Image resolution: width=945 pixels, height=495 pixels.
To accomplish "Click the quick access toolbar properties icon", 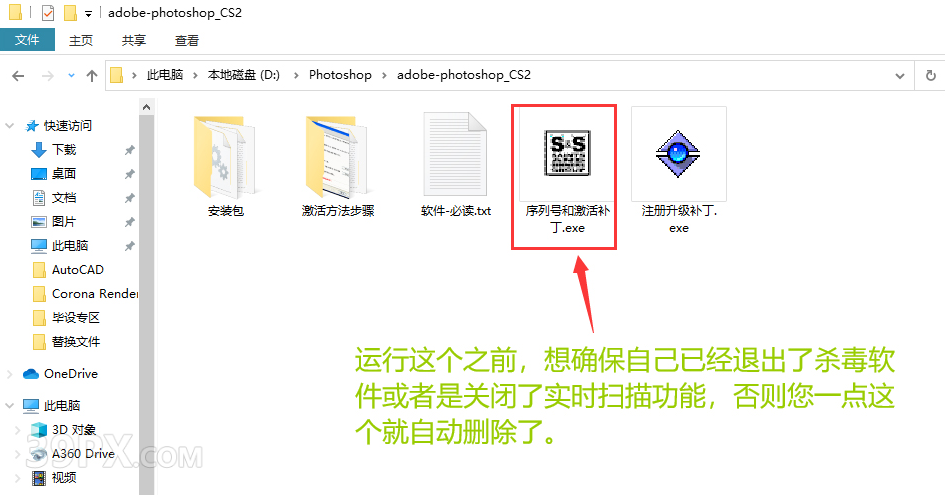I will click(x=48, y=13).
